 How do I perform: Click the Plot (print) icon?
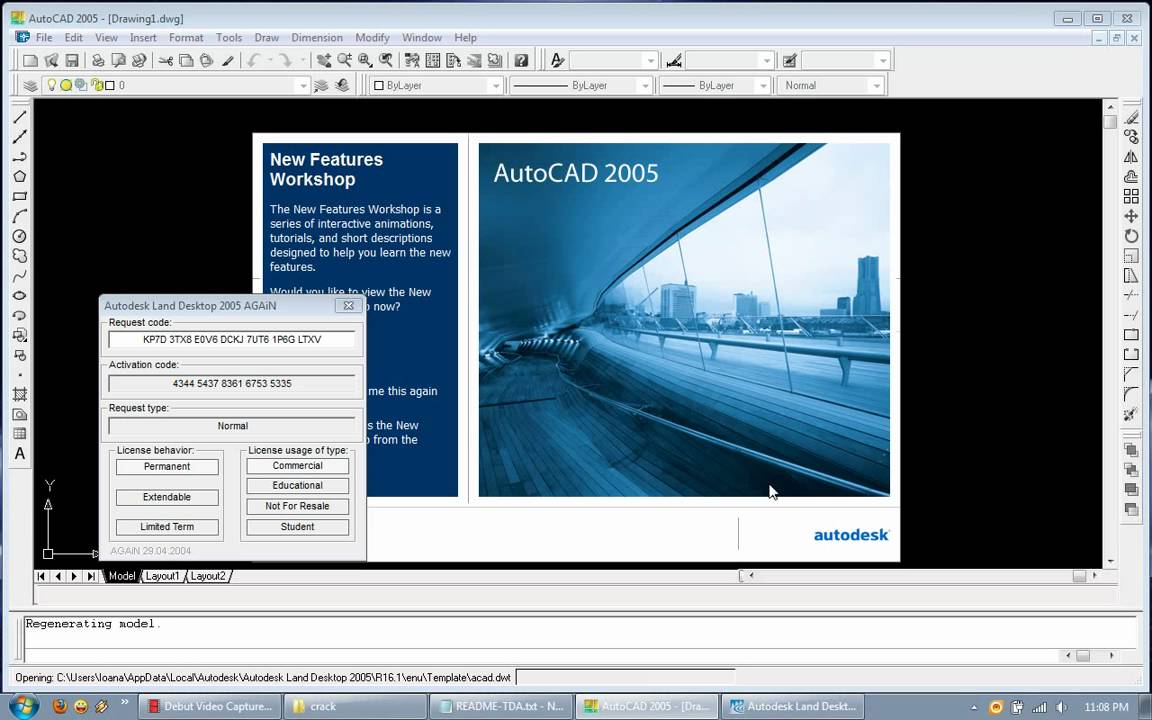point(98,60)
